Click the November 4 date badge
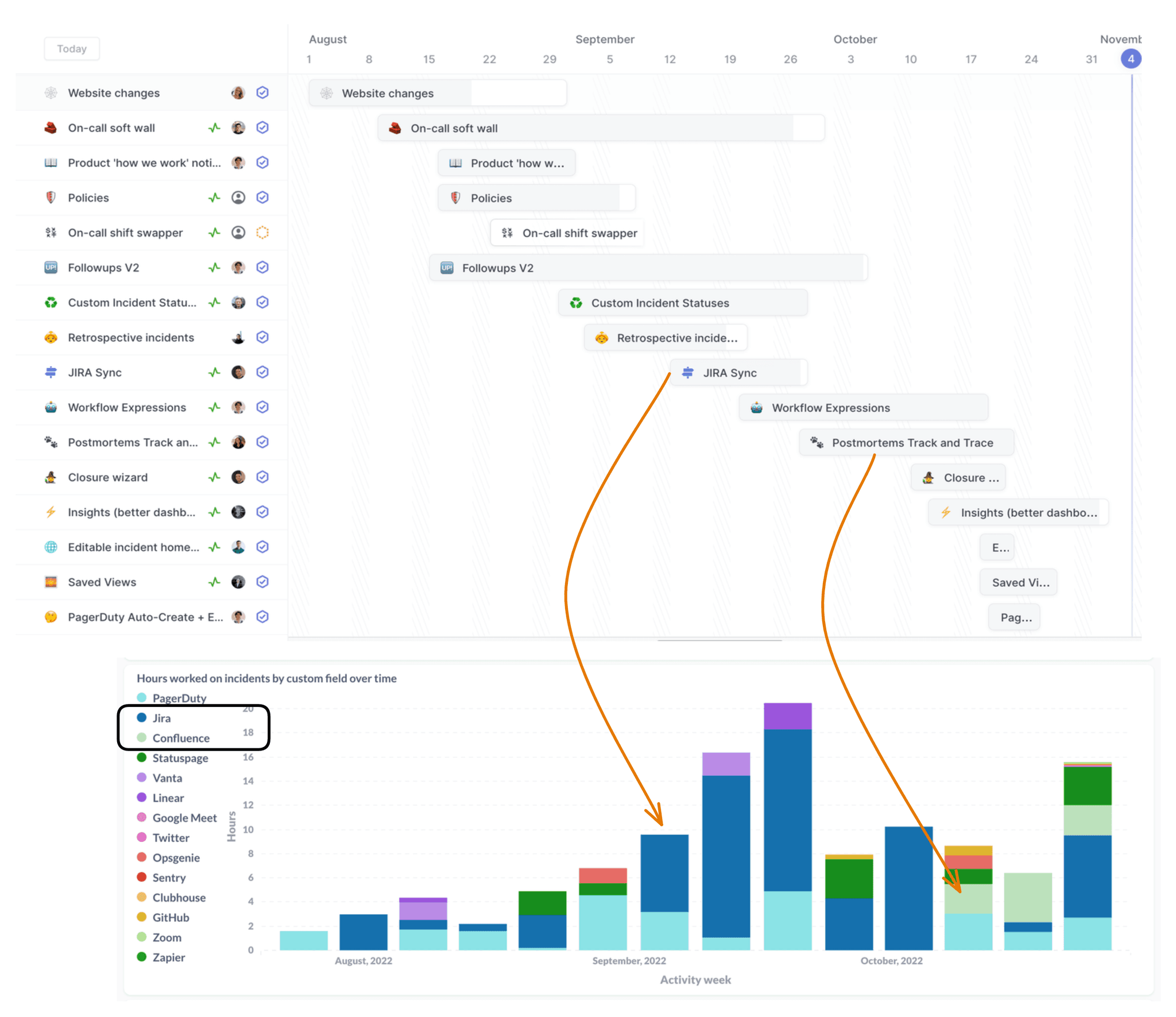This screenshot has width=1176, height=1017. point(1130,58)
